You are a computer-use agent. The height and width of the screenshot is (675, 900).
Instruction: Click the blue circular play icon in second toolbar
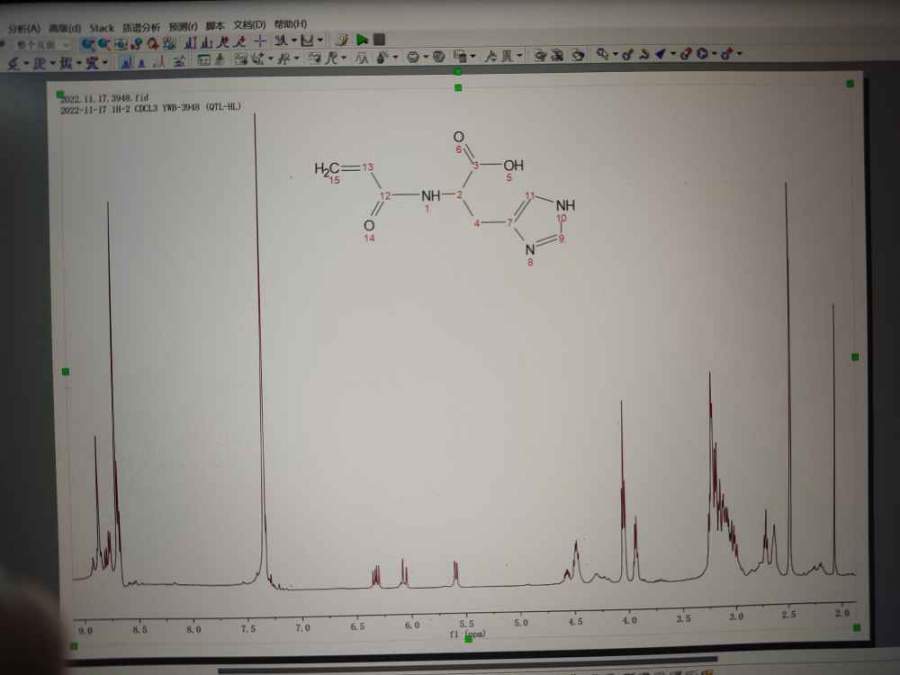(702, 54)
